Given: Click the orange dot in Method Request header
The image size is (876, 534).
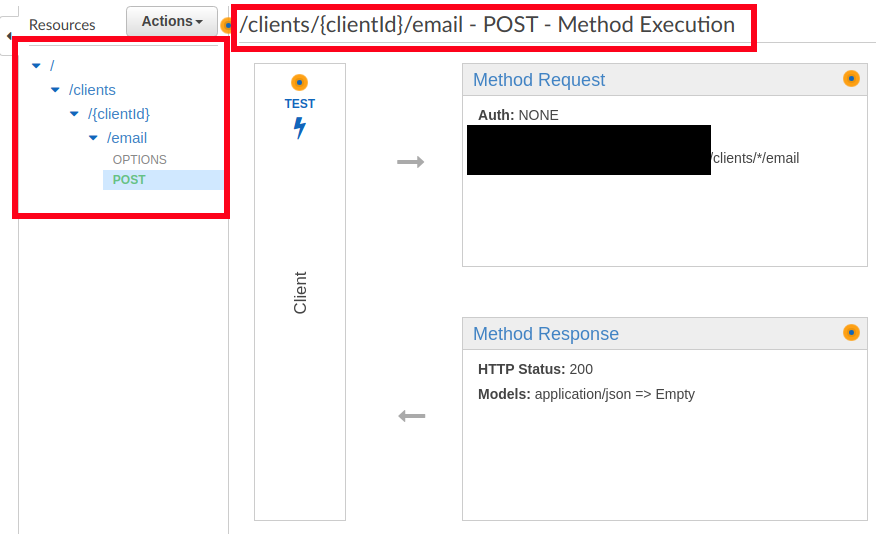Looking at the screenshot, I should [851, 79].
